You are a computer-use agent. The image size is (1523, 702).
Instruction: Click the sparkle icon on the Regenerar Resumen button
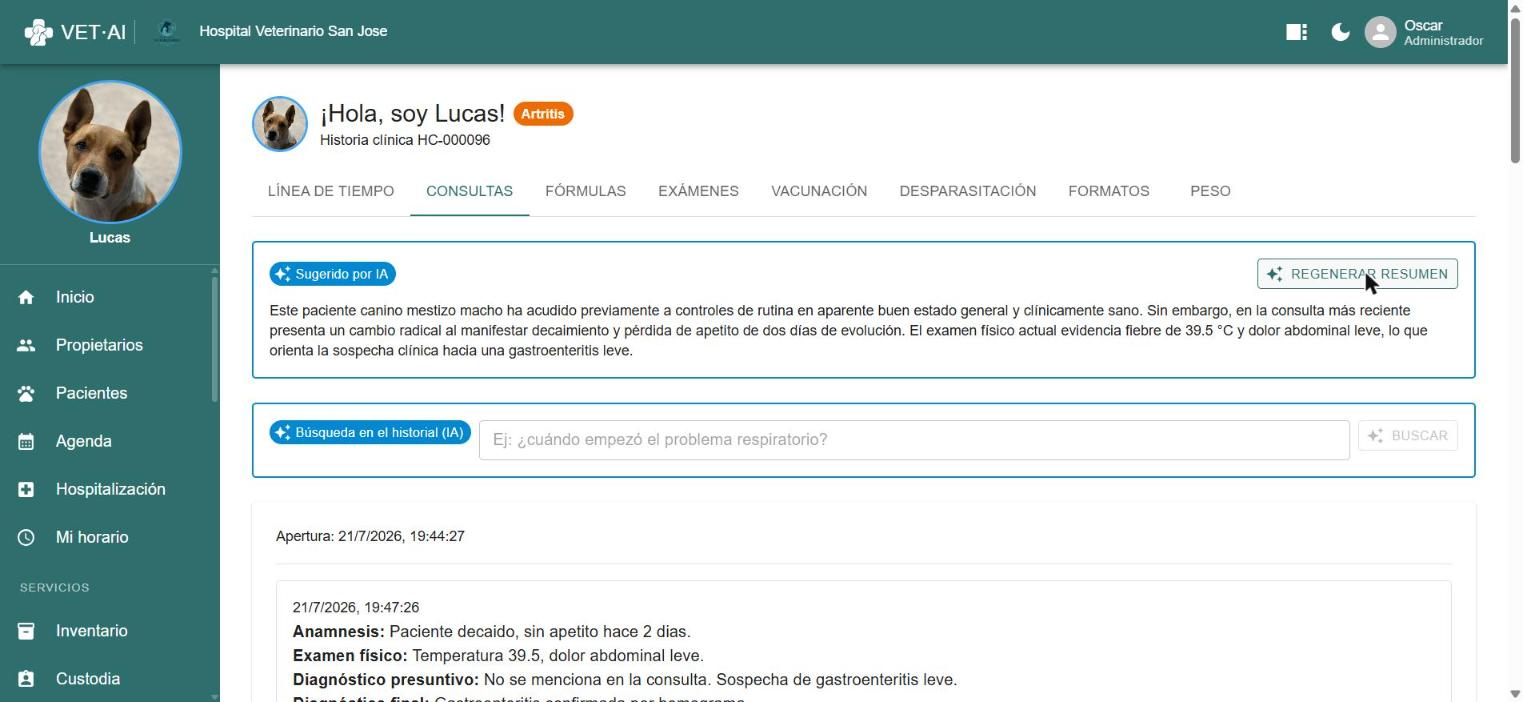[1275, 274]
